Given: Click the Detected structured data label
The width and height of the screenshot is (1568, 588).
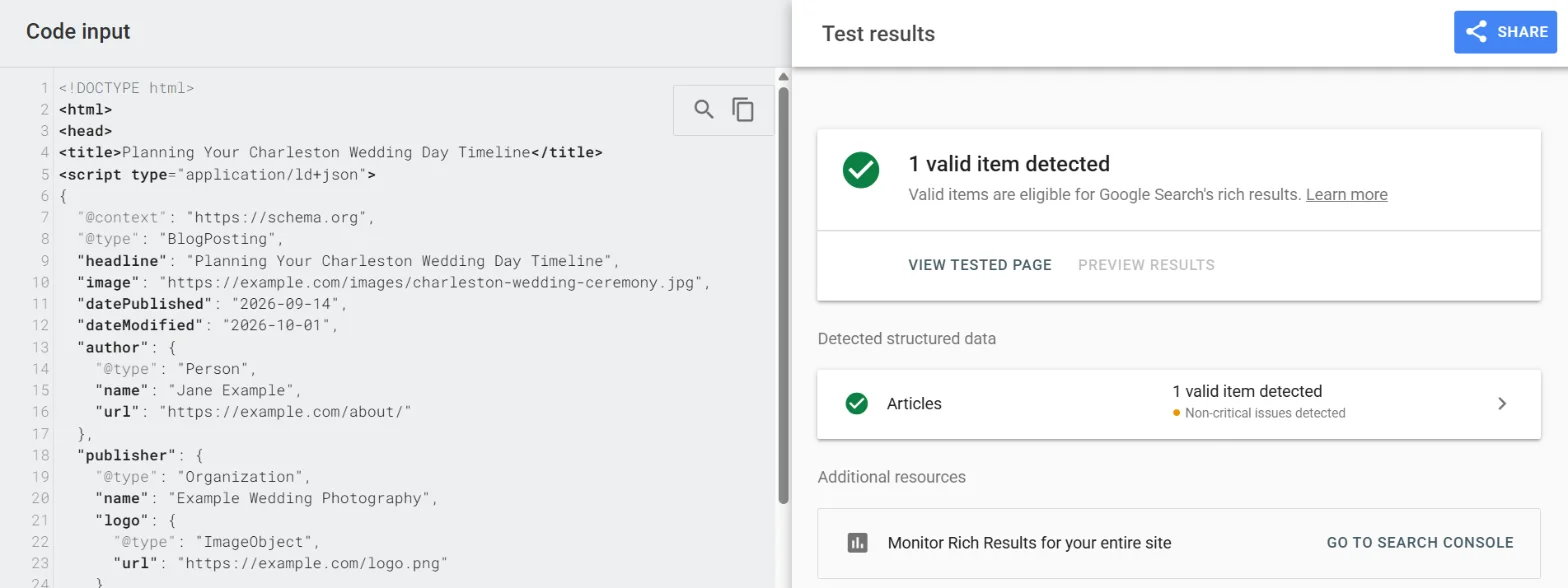Looking at the screenshot, I should (907, 339).
